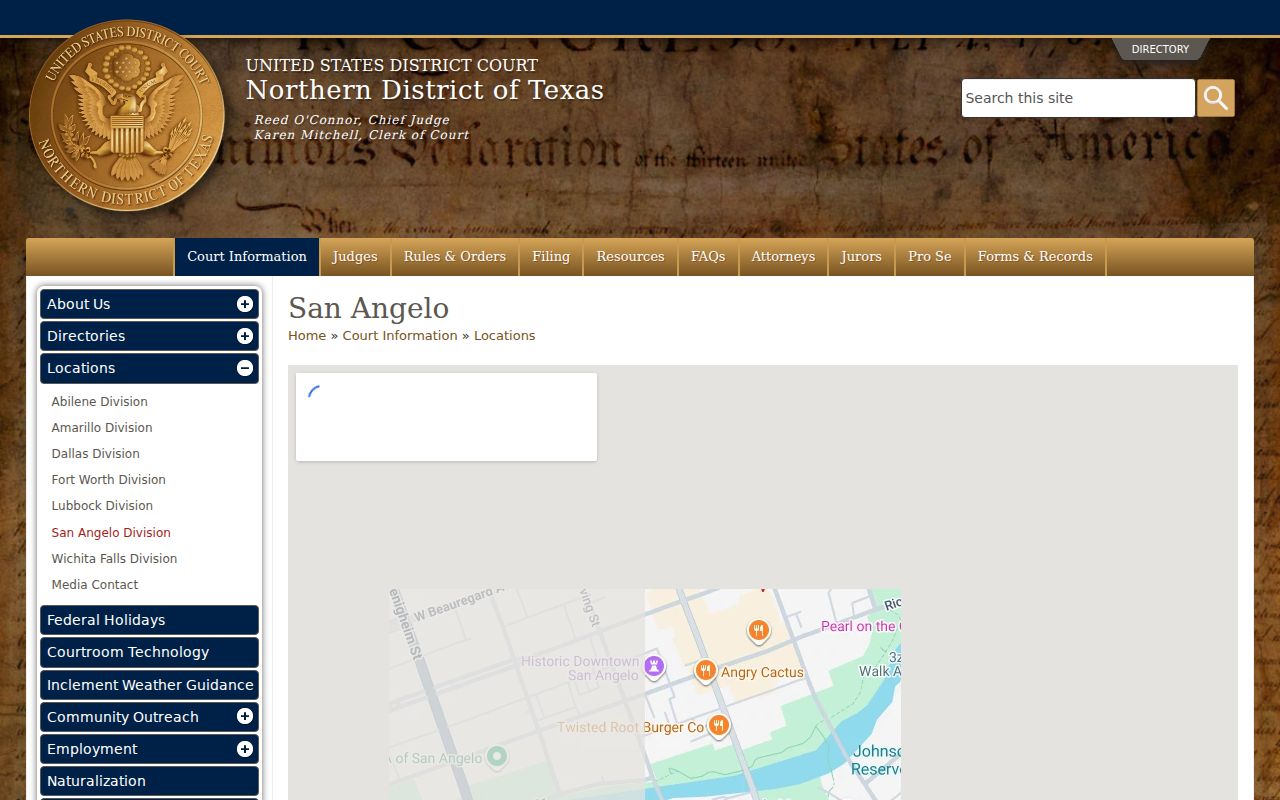Open the Attorneys tab
The width and height of the screenshot is (1280, 800).
(783, 257)
